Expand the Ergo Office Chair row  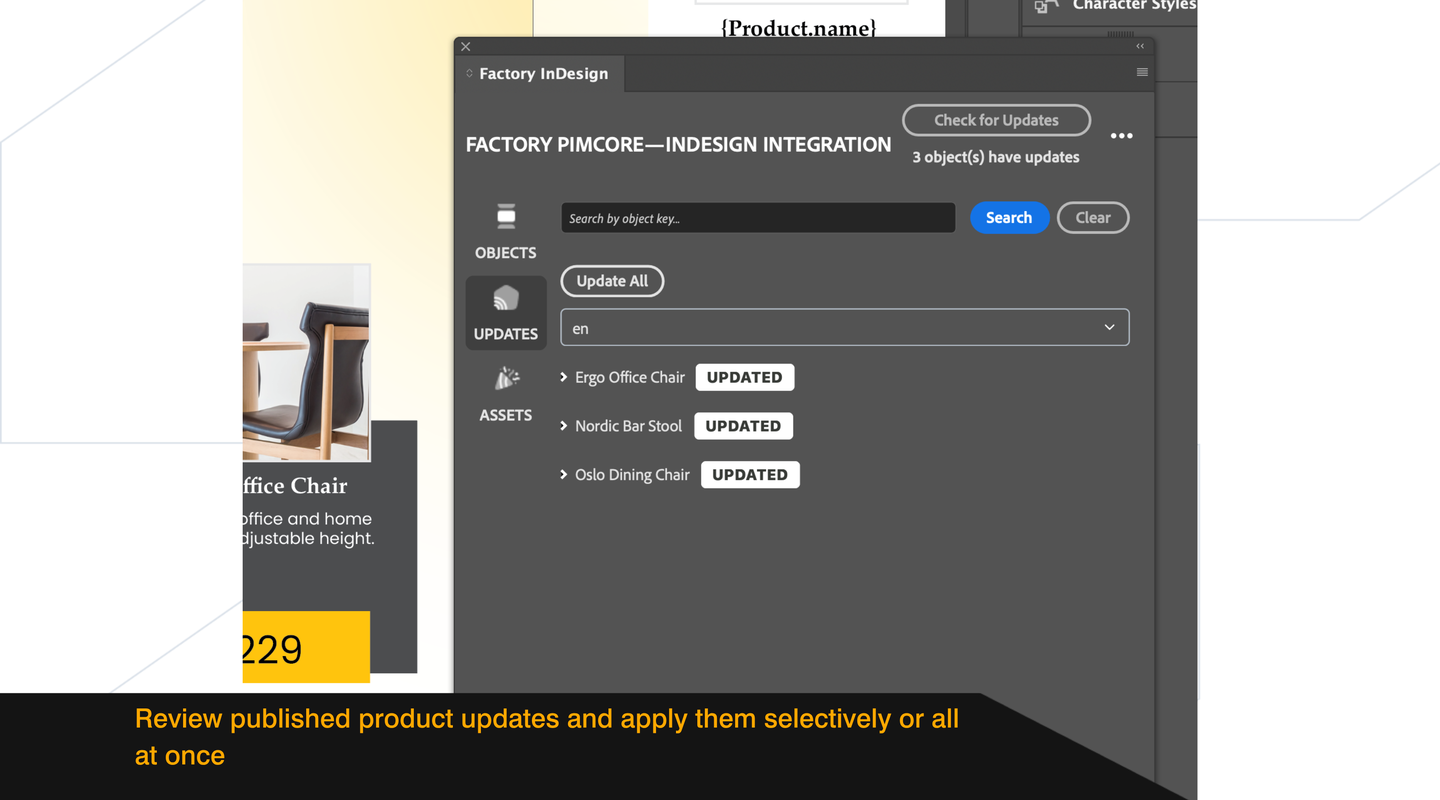pos(564,377)
